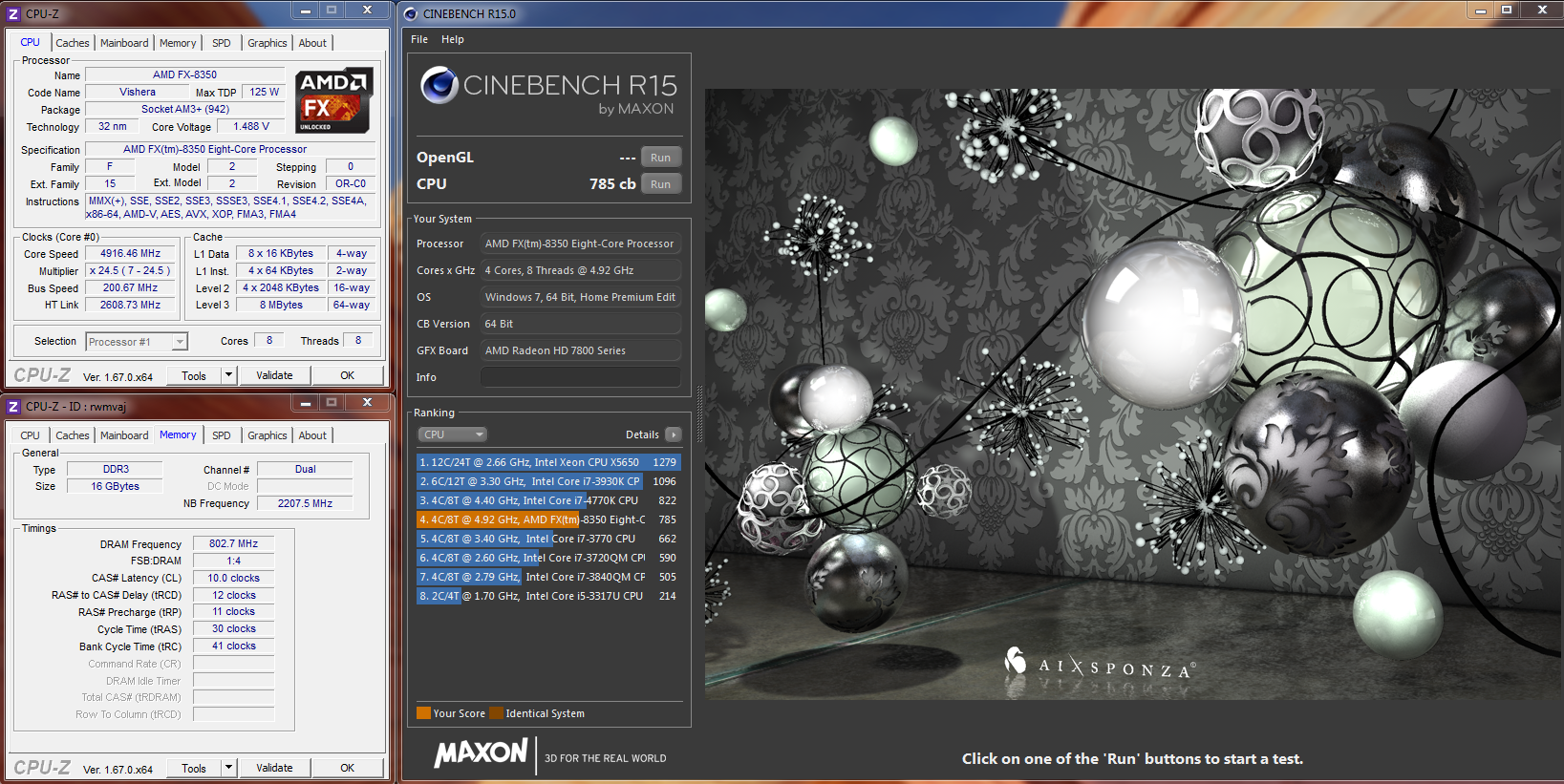Click the Core Speed value 4916.46 MHz
The image size is (1564, 784).
pos(131,253)
